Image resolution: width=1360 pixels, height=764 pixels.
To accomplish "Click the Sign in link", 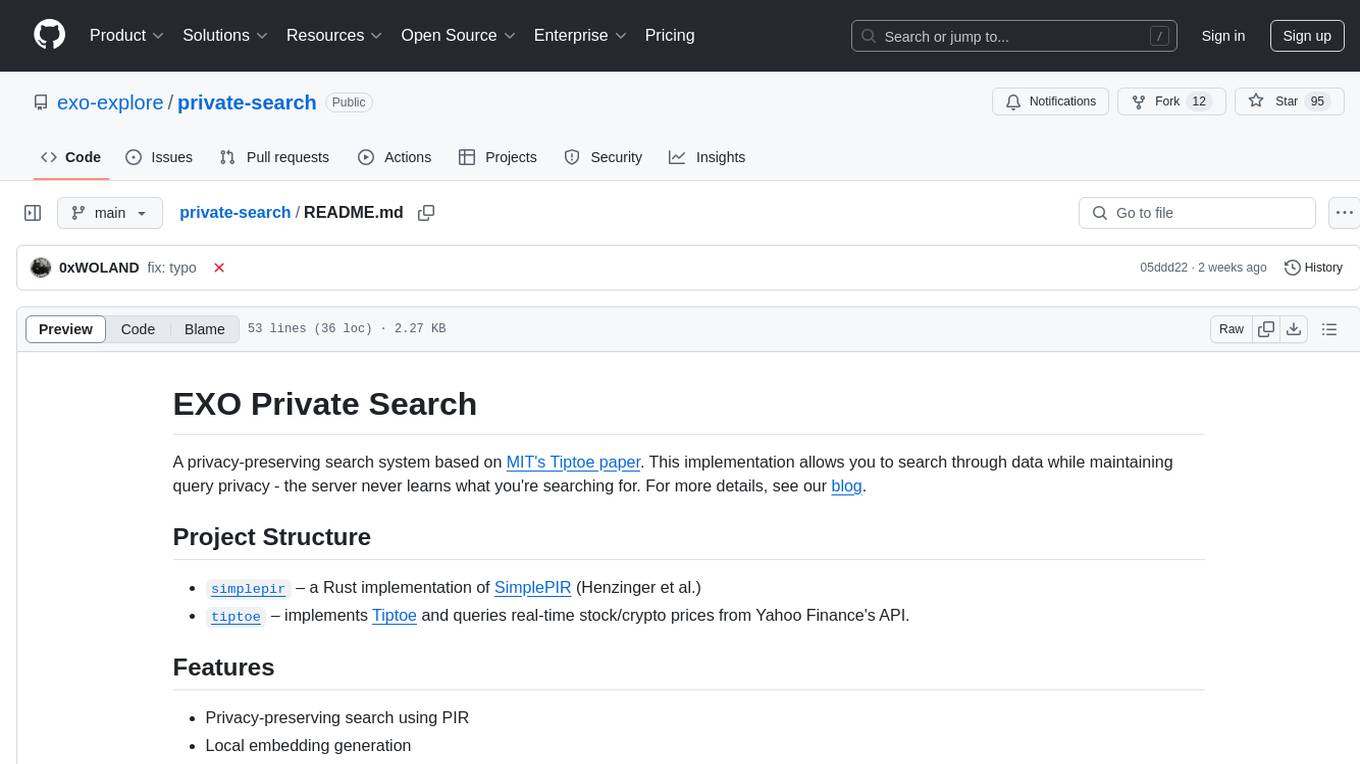I will 1223,36.
